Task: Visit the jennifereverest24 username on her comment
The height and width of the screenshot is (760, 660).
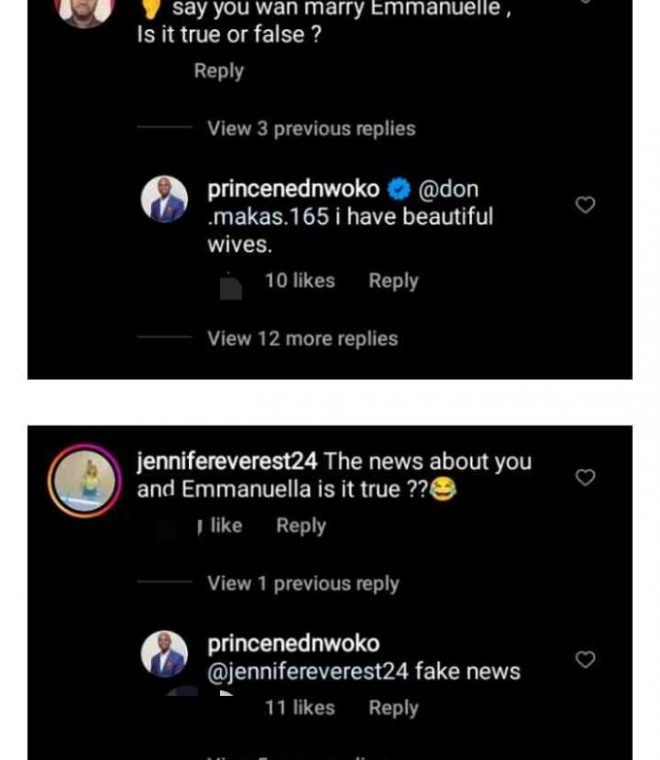Action: (x=227, y=462)
